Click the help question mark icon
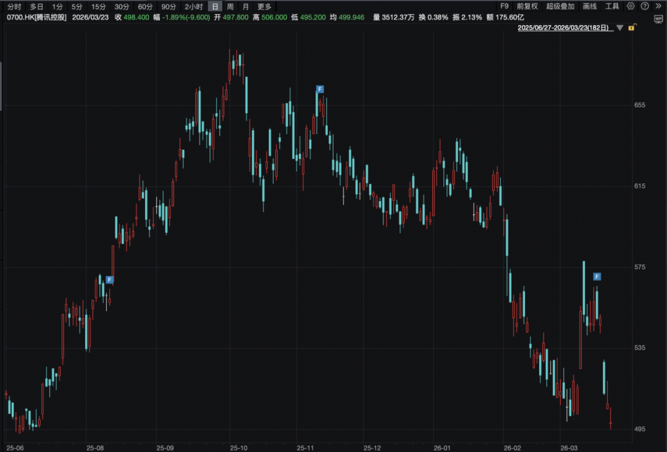The height and width of the screenshot is (452, 667). [644, 6]
